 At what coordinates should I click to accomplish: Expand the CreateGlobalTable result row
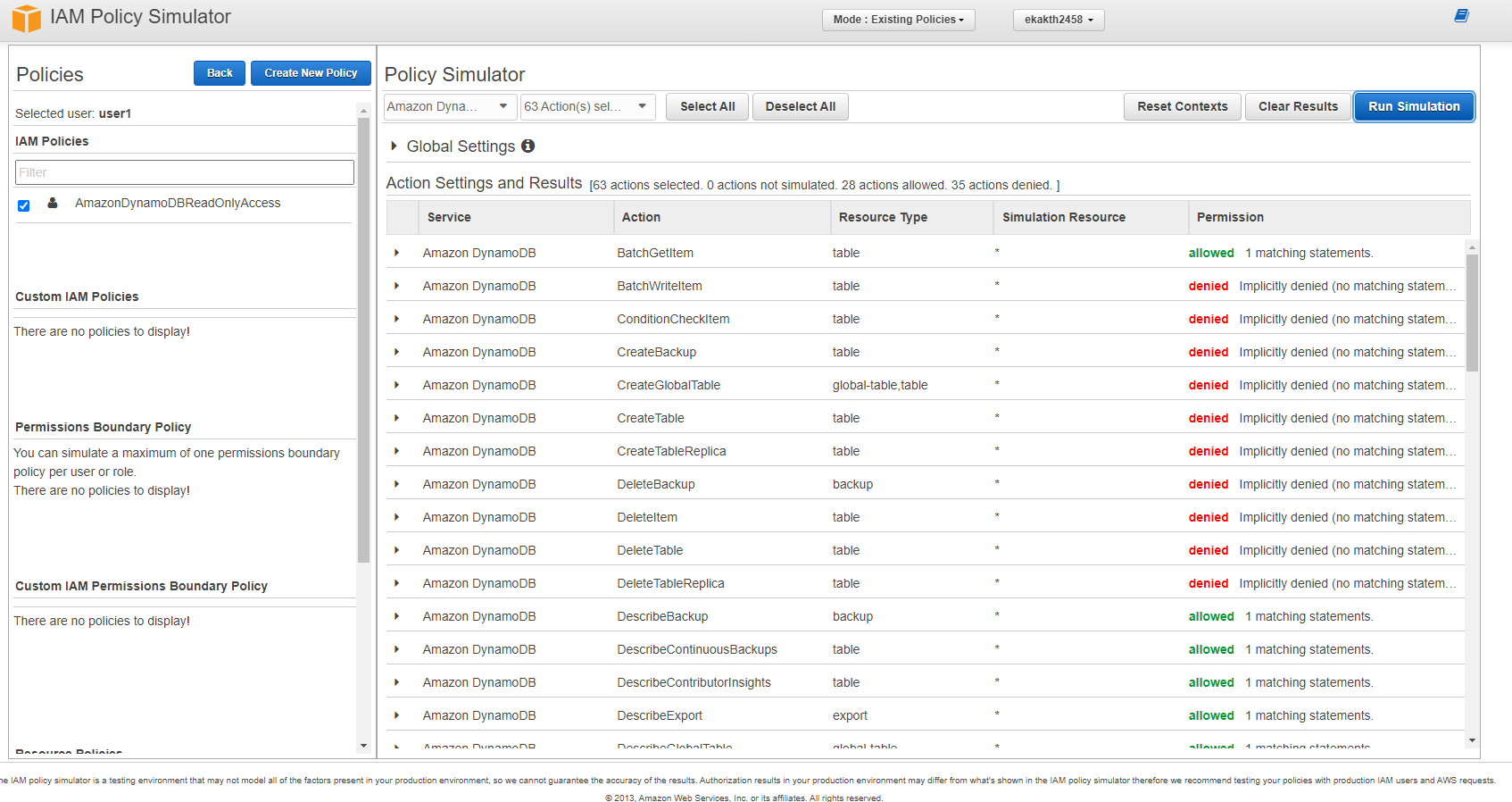point(396,385)
